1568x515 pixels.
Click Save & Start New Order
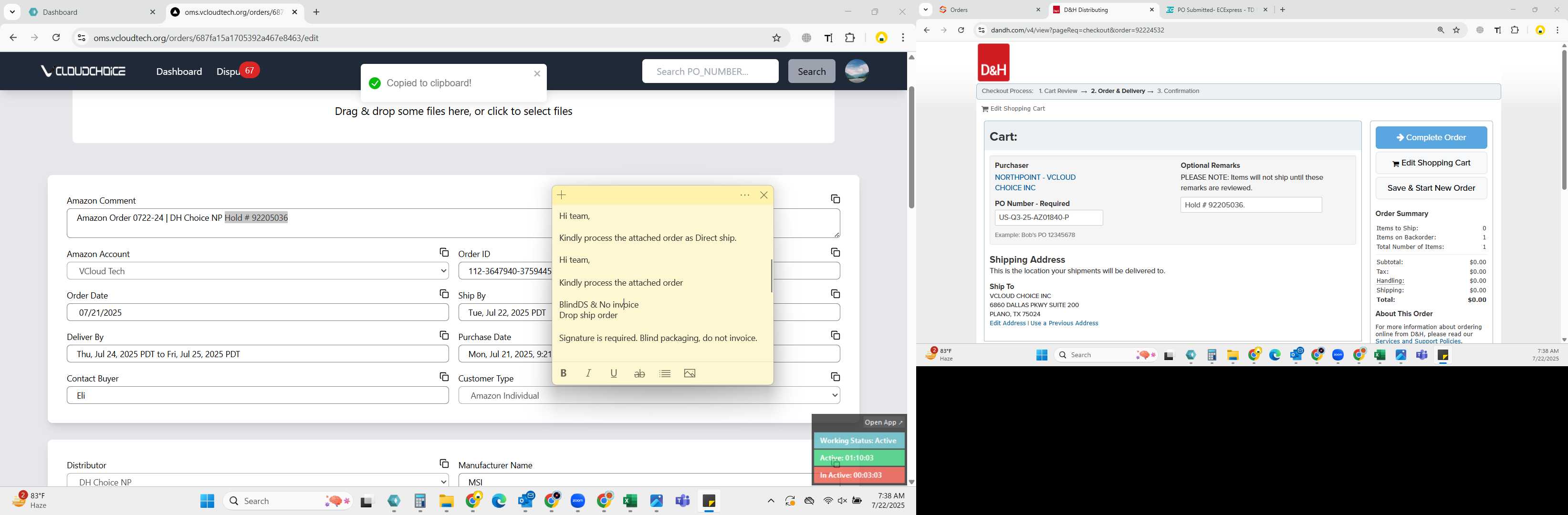pyautogui.click(x=1431, y=188)
